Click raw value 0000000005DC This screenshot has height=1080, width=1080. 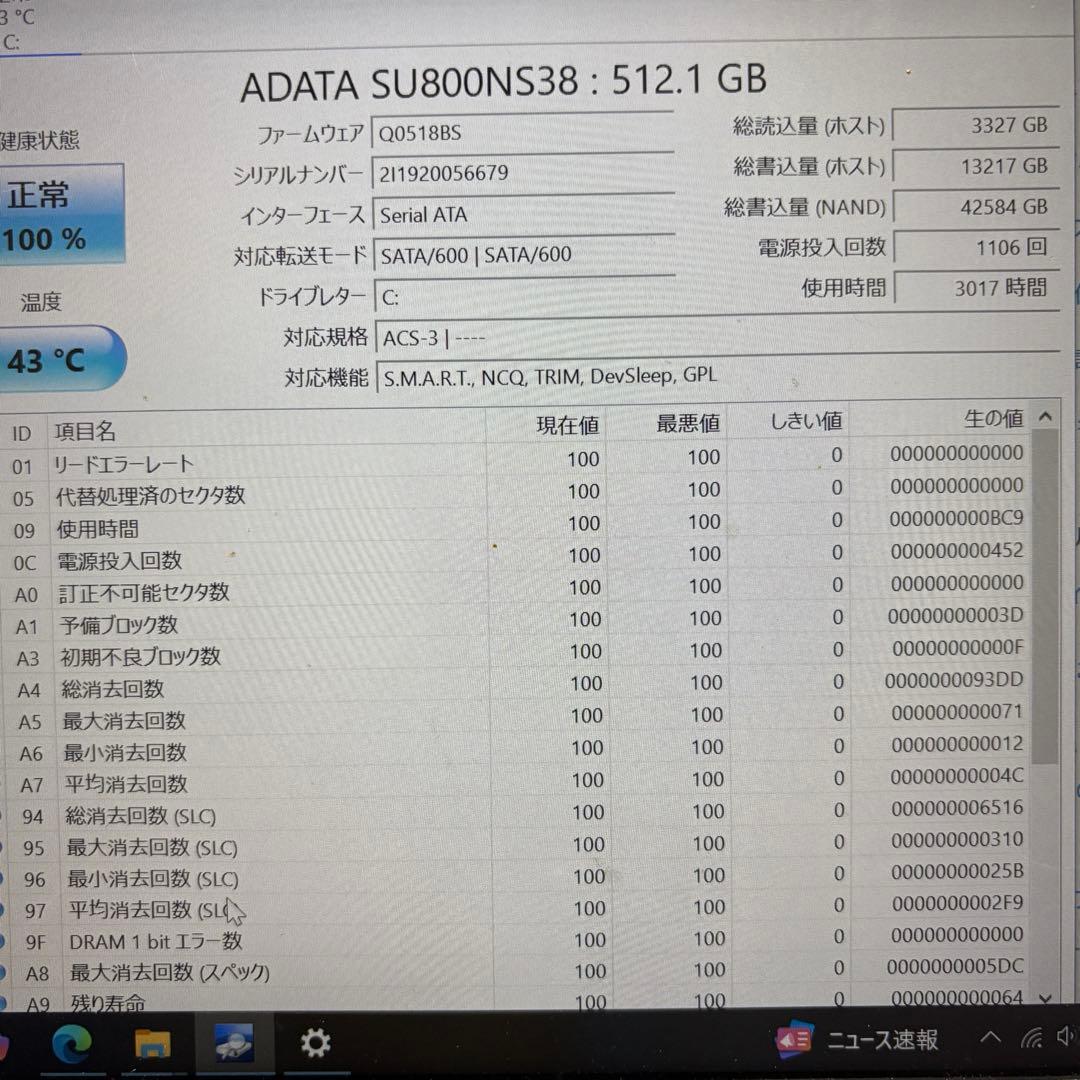(955, 966)
